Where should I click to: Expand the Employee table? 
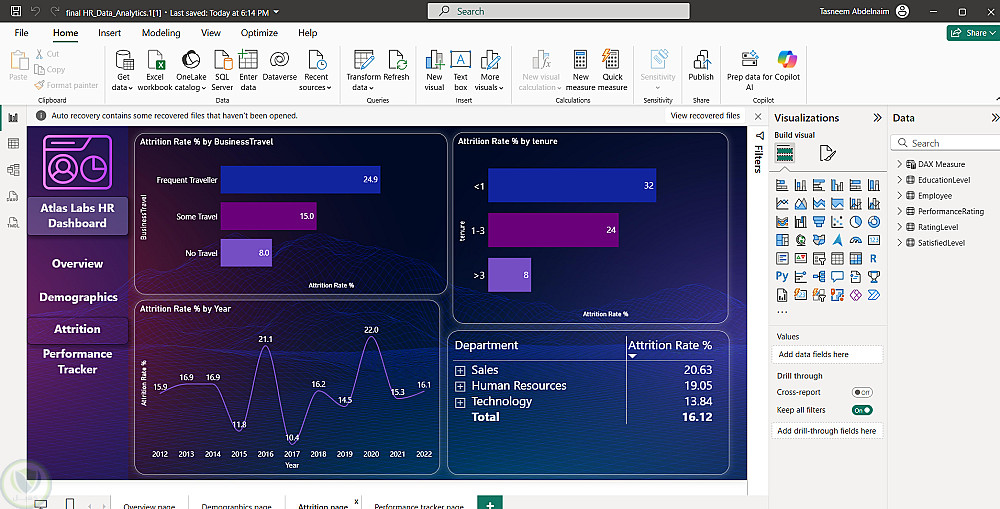pyautogui.click(x=900, y=196)
